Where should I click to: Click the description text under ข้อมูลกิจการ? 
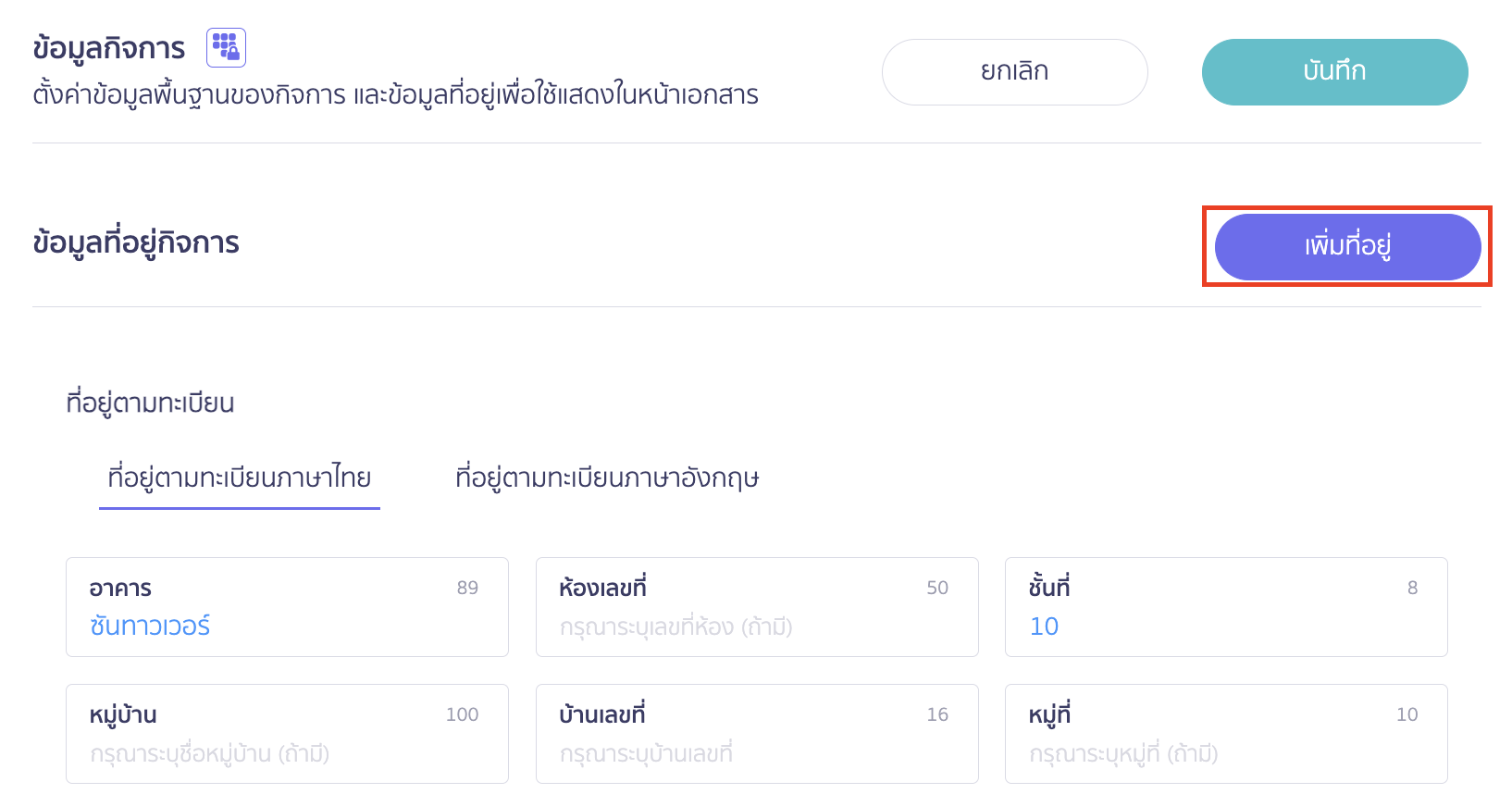(395, 94)
